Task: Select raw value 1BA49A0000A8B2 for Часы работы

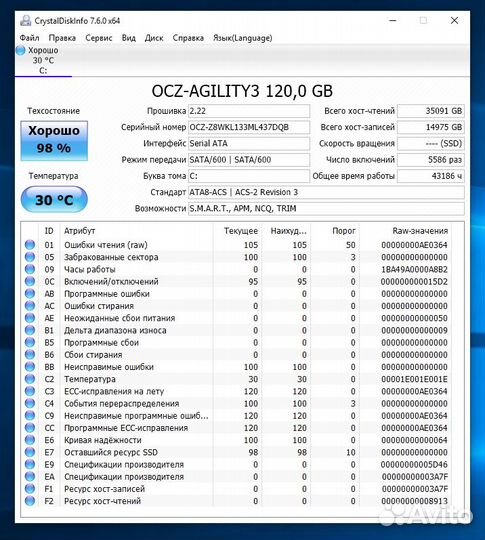Action: click(414, 269)
